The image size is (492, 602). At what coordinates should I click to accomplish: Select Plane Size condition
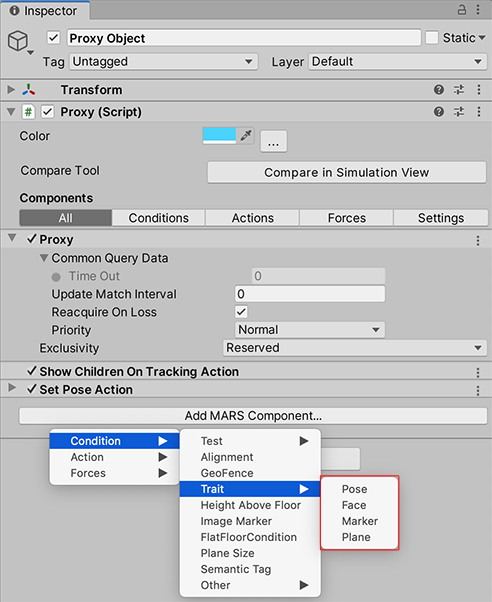(x=250, y=553)
